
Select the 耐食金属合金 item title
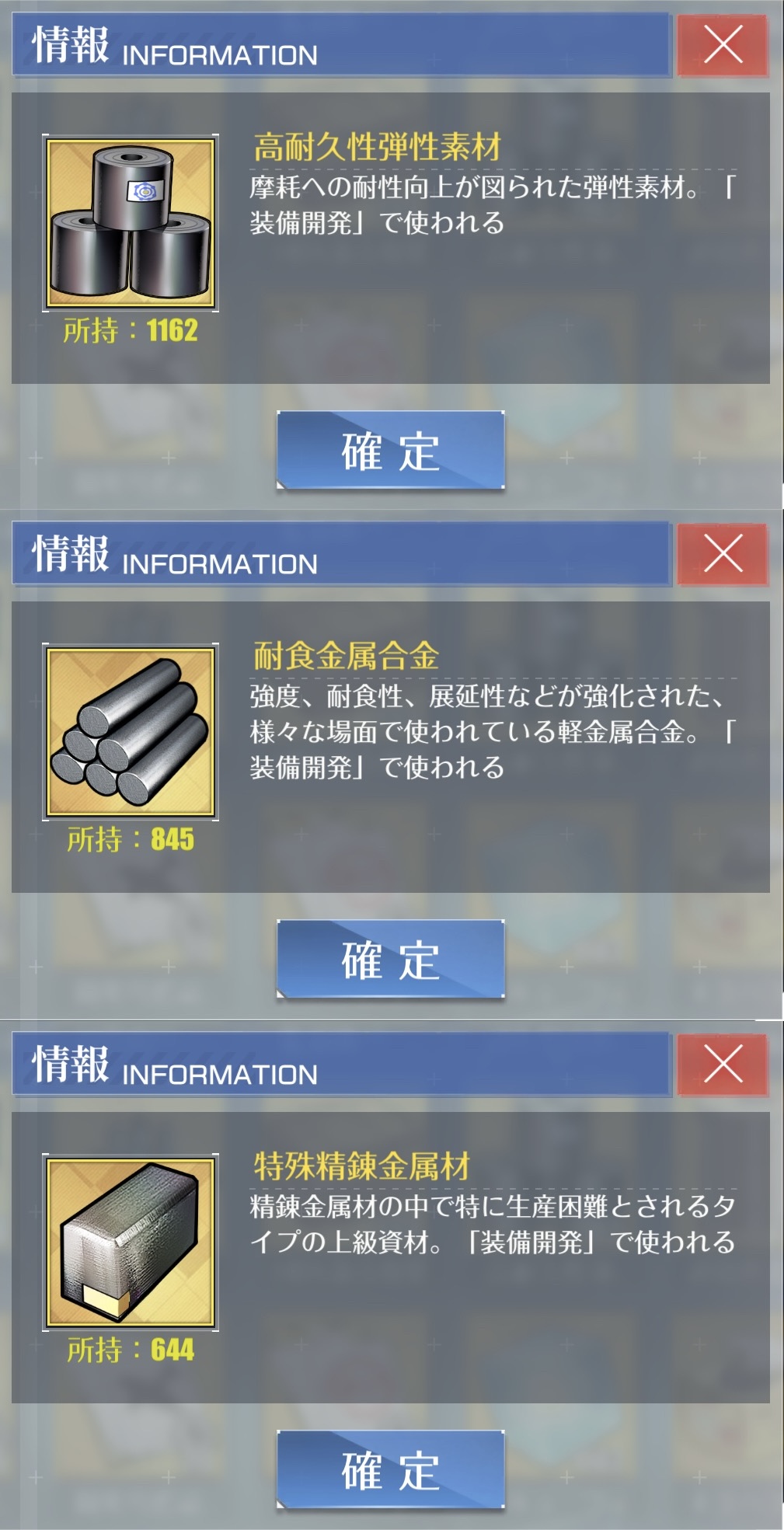pos(346,656)
